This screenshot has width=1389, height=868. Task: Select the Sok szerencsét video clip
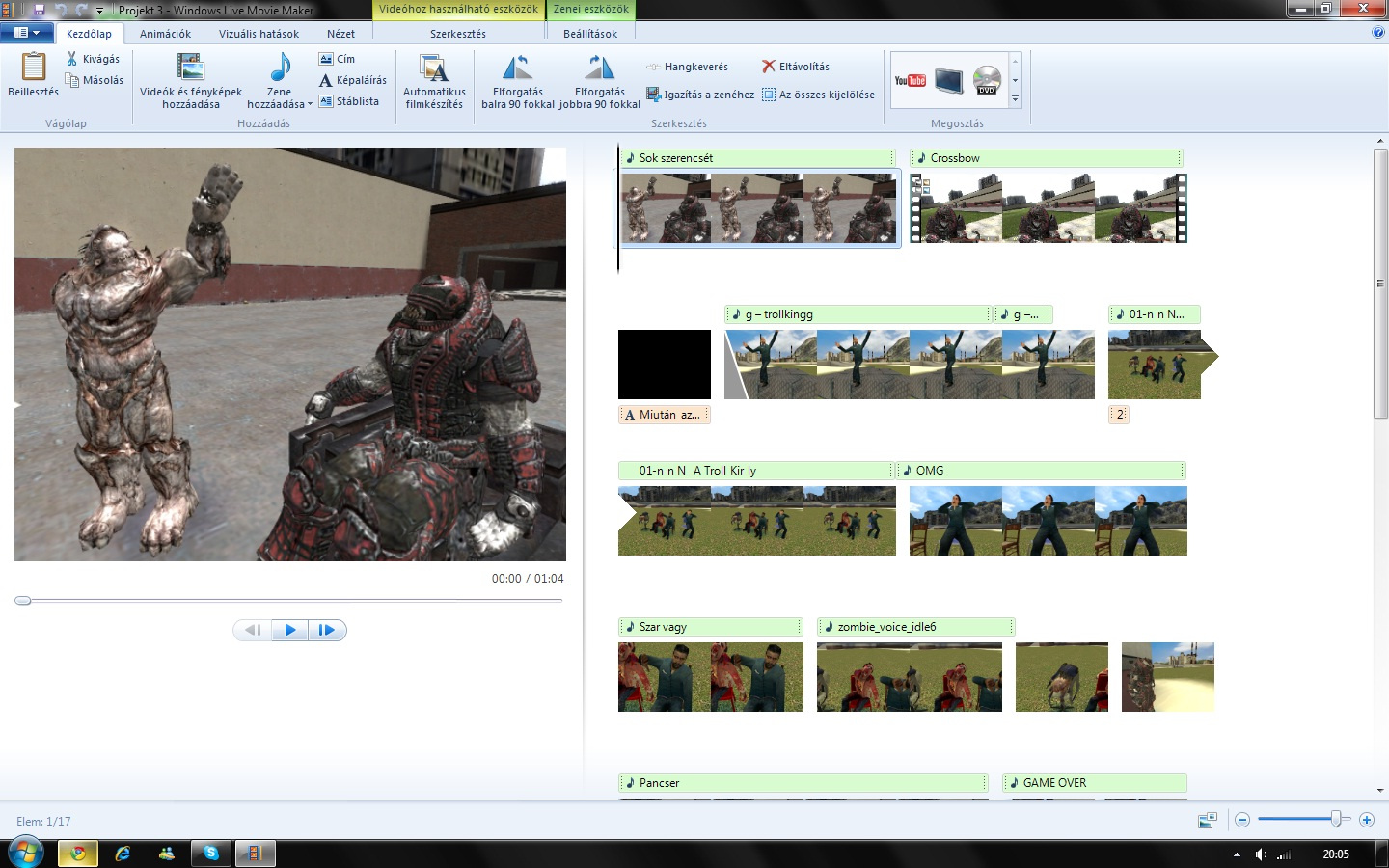(x=758, y=207)
